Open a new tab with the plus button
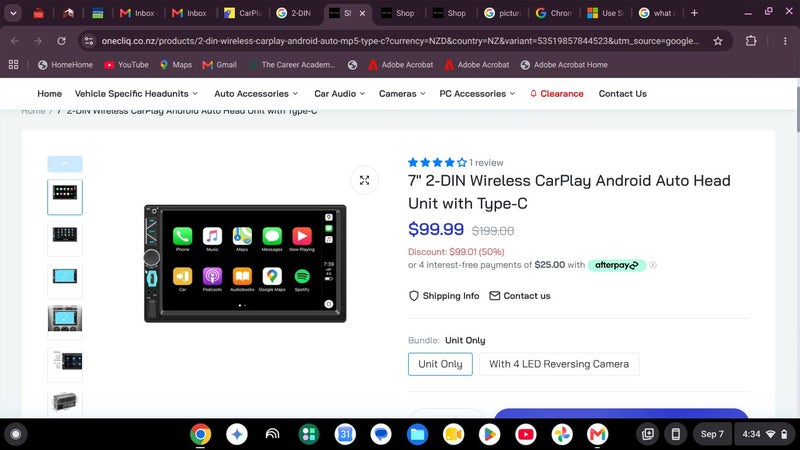This screenshot has height=450, width=800. coord(694,13)
